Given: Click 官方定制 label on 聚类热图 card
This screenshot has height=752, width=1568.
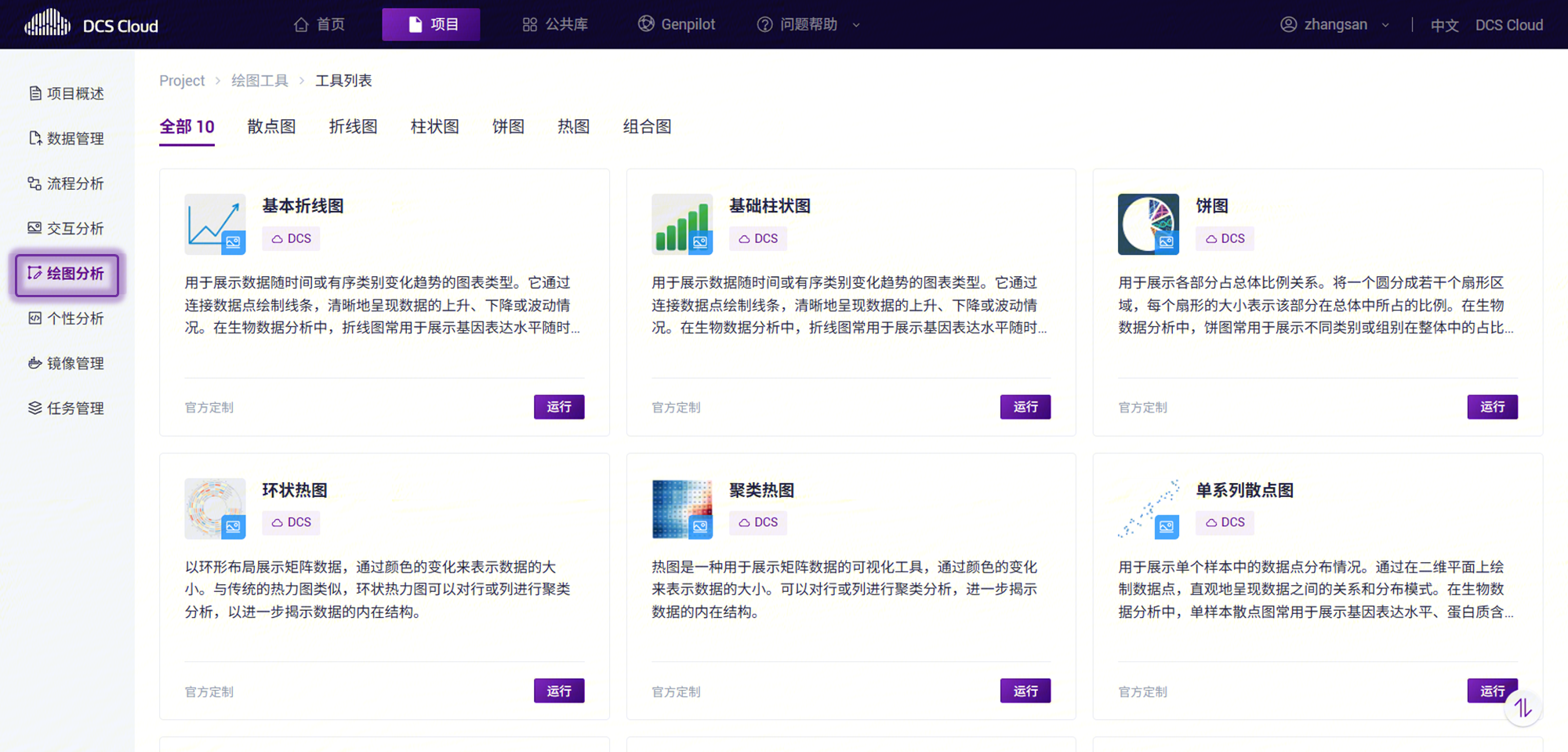Looking at the screenshot, I should pos(676,692).
